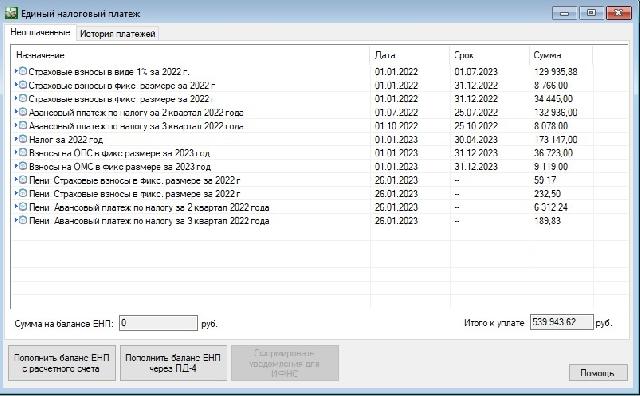Expand 'Авансовый платеж по налогу за 3 квартал 2022 года'
Viewport: 640px width, 396px height.
click(16, 125)
